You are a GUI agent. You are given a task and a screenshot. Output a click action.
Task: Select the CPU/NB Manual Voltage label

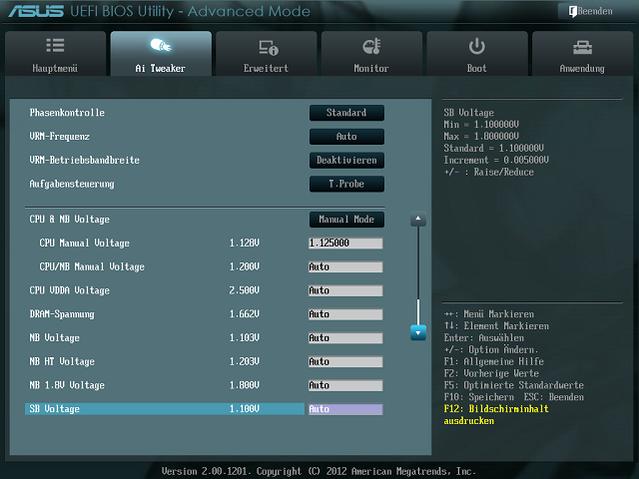[x=92, y=267]
